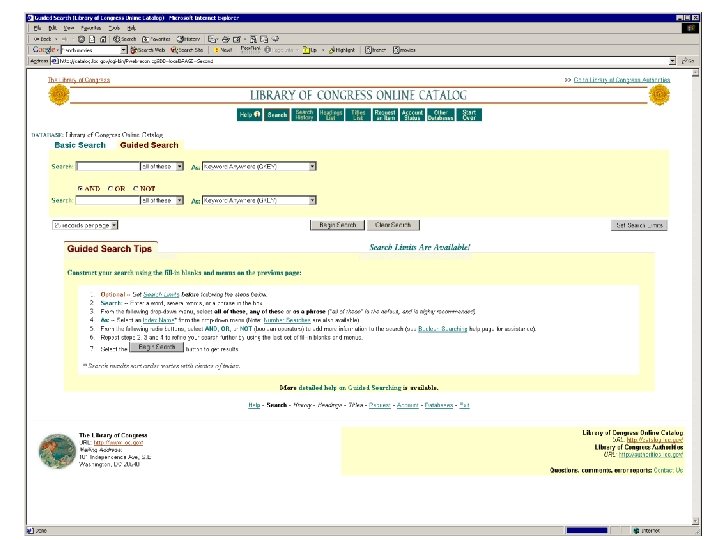This screenshot has height=540, width=720.
Task: Click the Google logo on Google toolbar
Action: click(43, 50)
